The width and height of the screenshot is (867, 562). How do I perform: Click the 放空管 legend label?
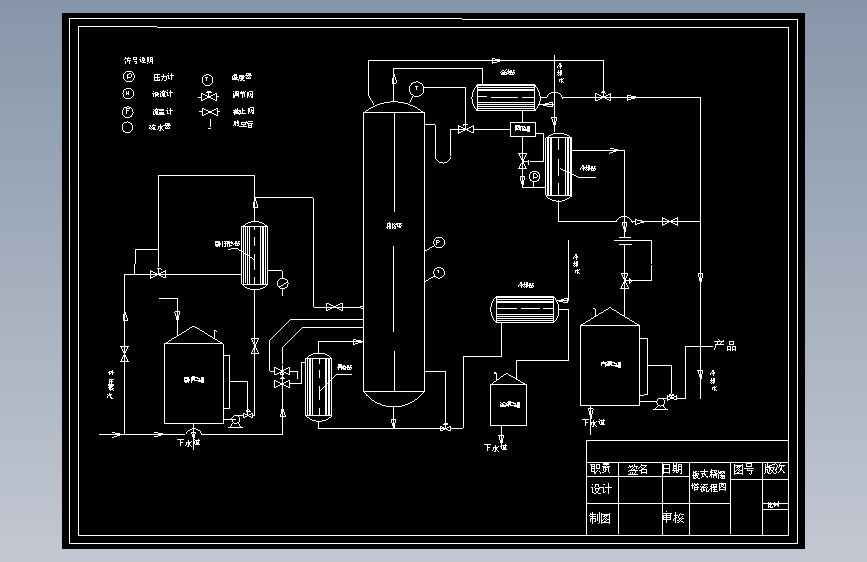(243, 124)
